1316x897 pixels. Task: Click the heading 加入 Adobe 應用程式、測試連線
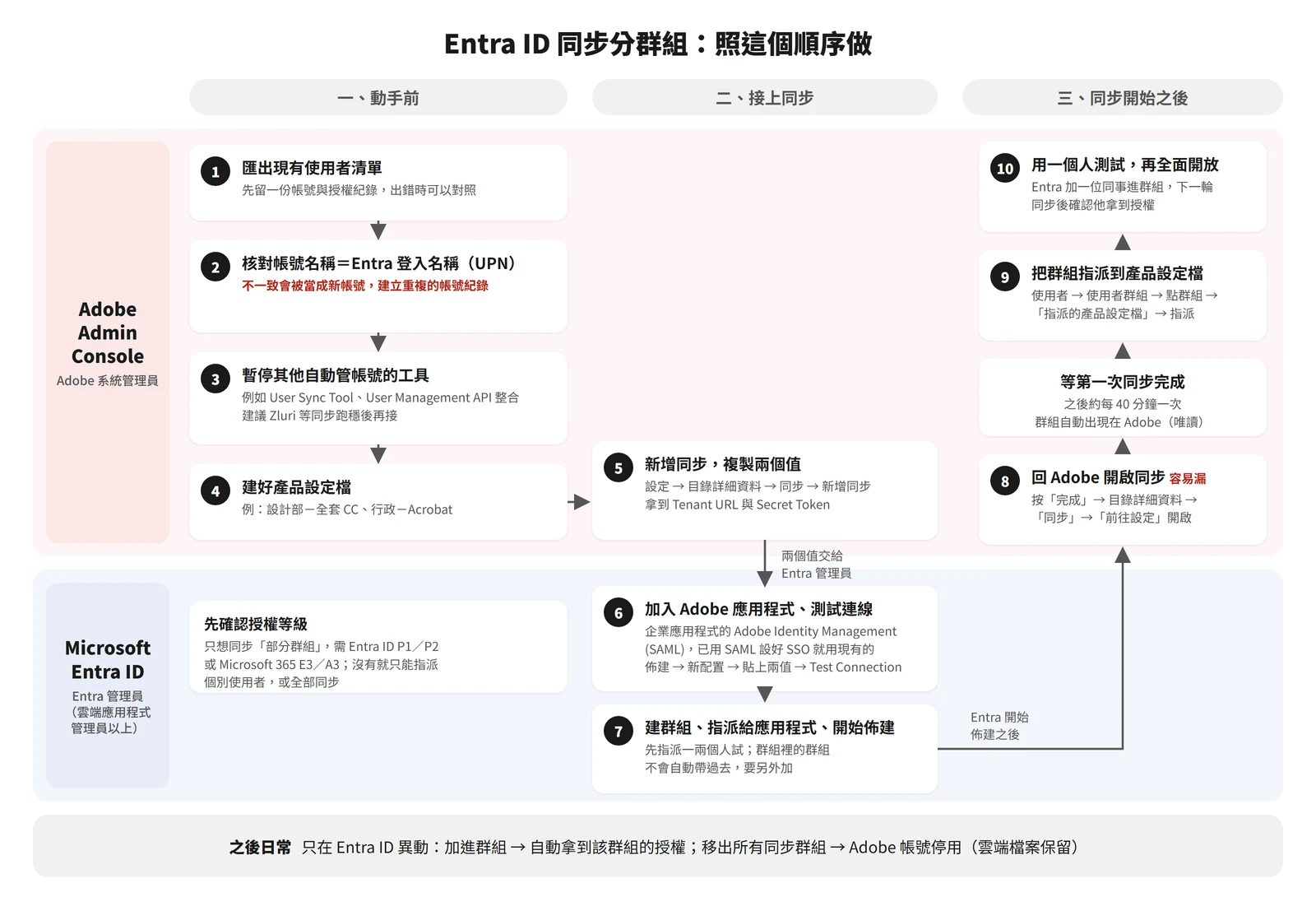point(758,609)
